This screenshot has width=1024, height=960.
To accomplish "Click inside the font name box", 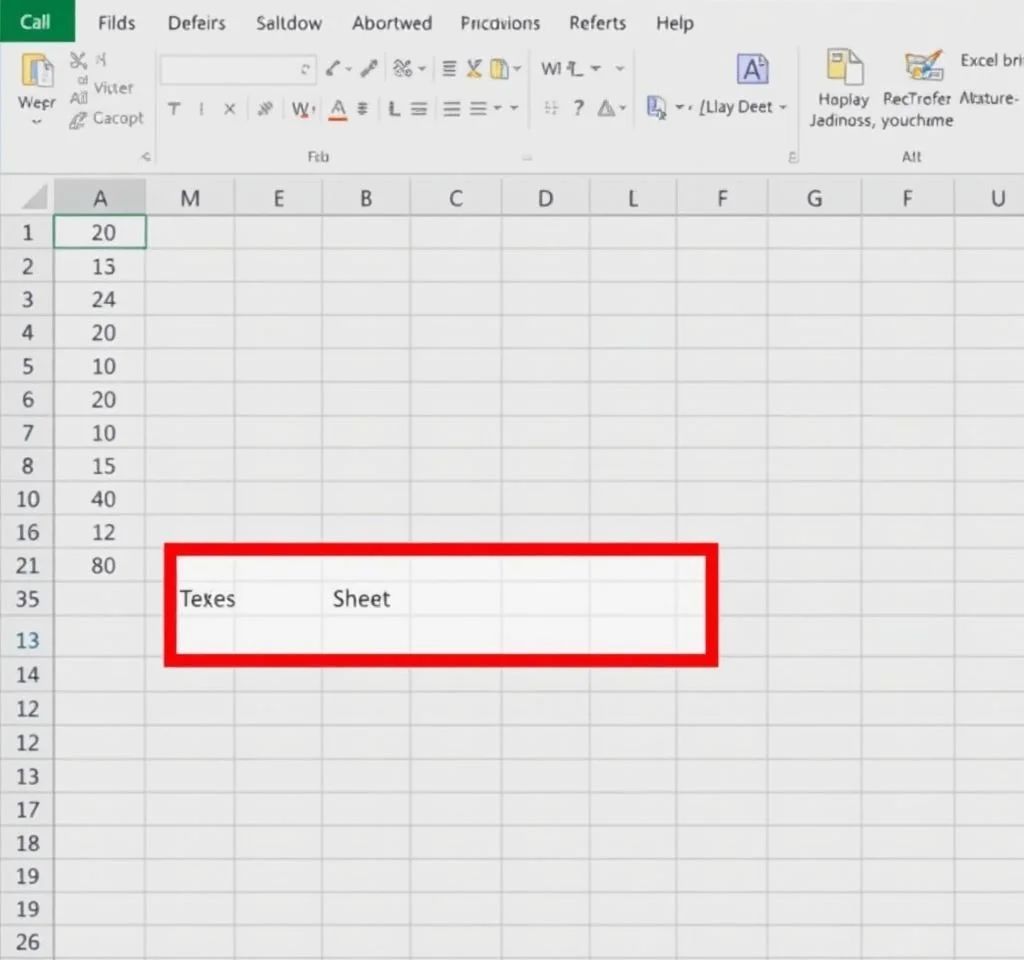I will [232, 69].
